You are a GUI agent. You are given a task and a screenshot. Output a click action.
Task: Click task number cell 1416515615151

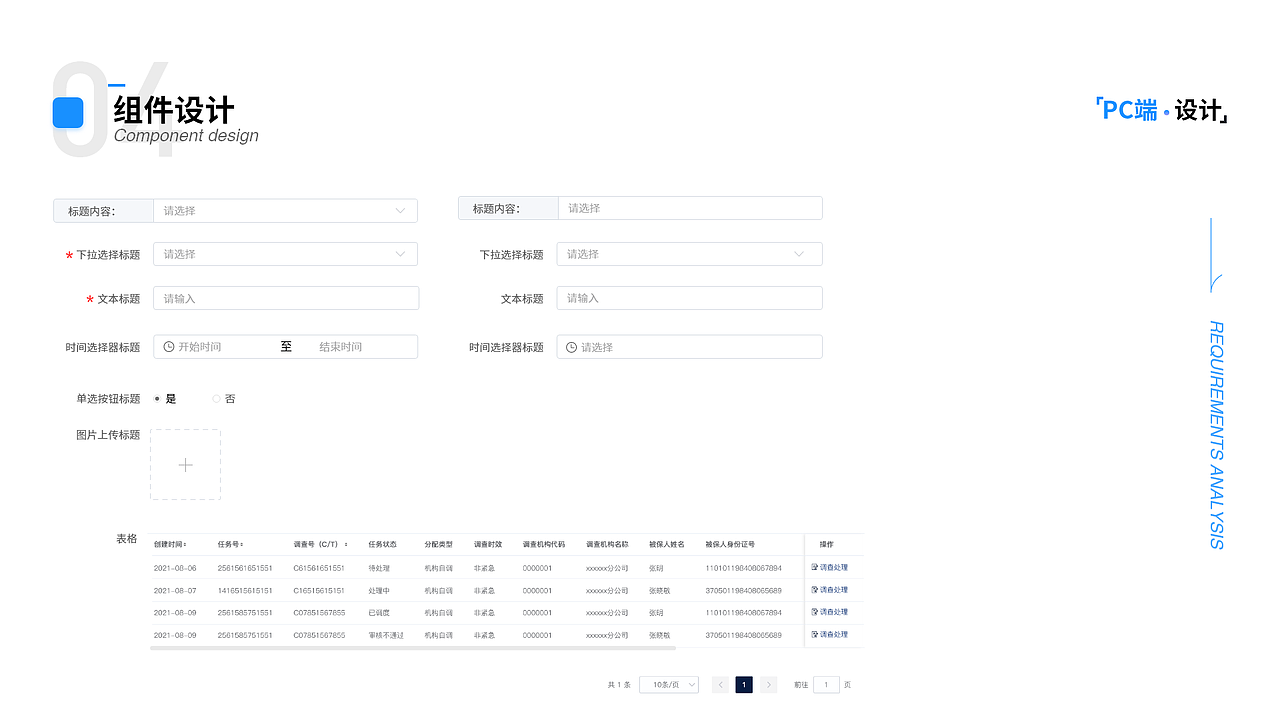point(245,591)
